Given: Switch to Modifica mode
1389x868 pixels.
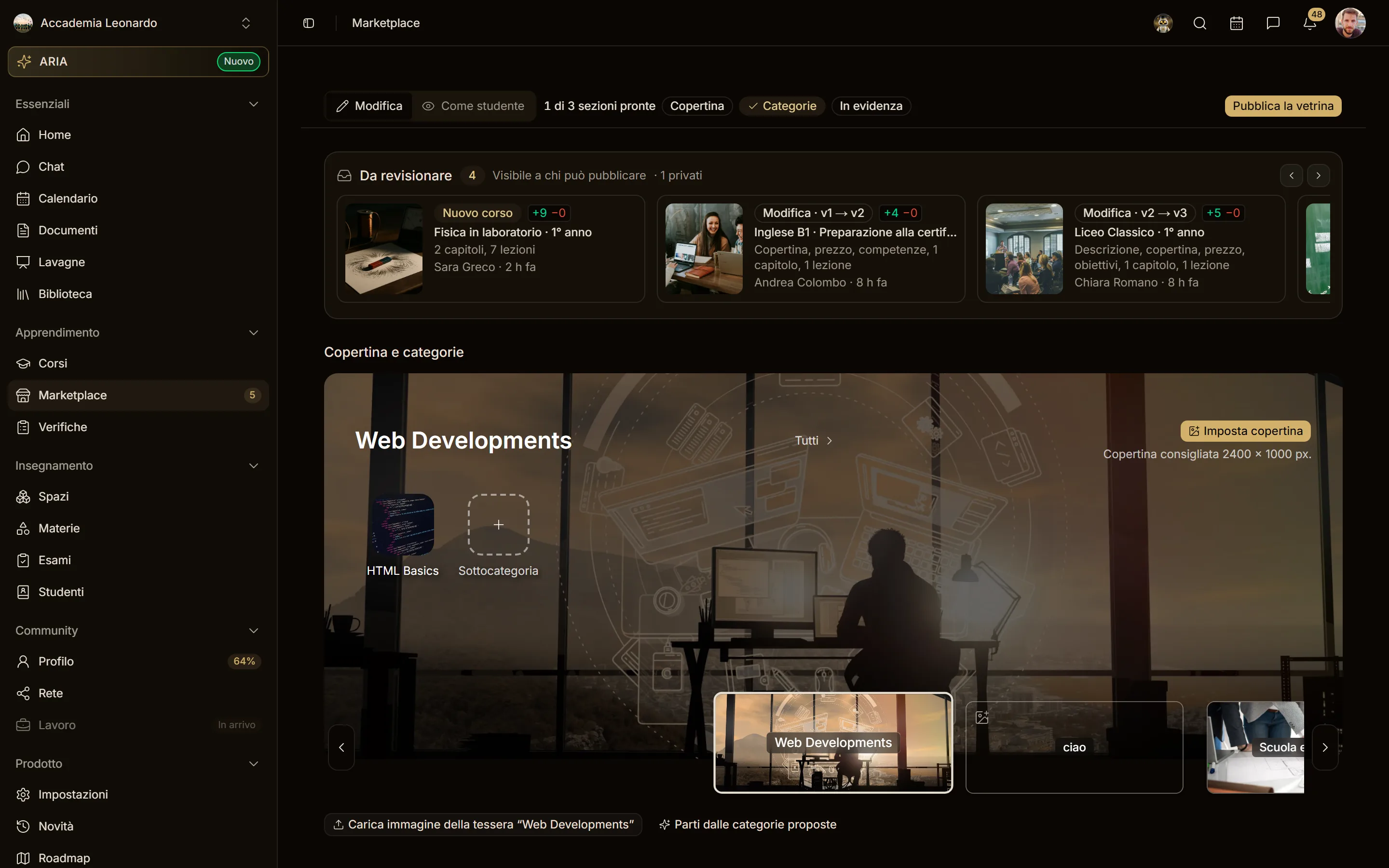Looking at the screenshot, I should 369,106.
